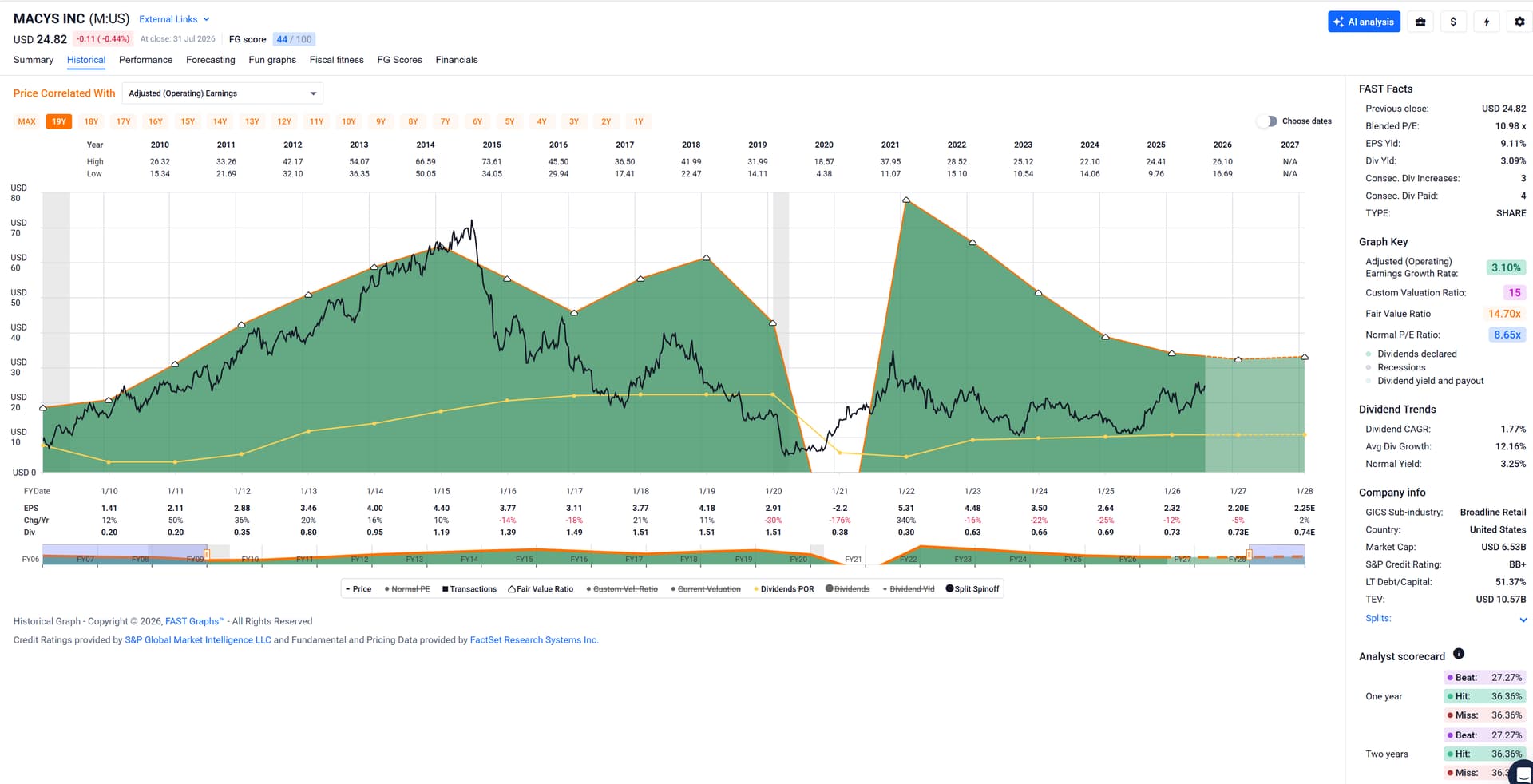Click the briefcase portfolio icon
Image resolution: width=1533 pixels, height=784 pixels.
1420,22
